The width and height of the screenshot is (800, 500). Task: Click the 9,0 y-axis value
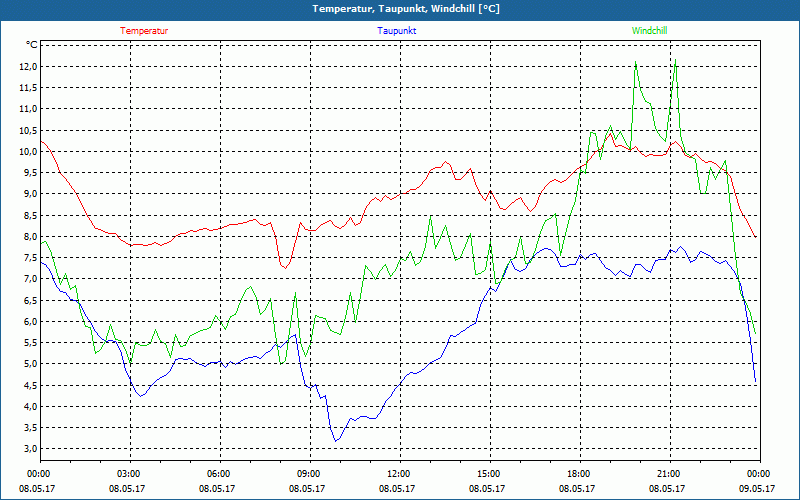point(31,194)
